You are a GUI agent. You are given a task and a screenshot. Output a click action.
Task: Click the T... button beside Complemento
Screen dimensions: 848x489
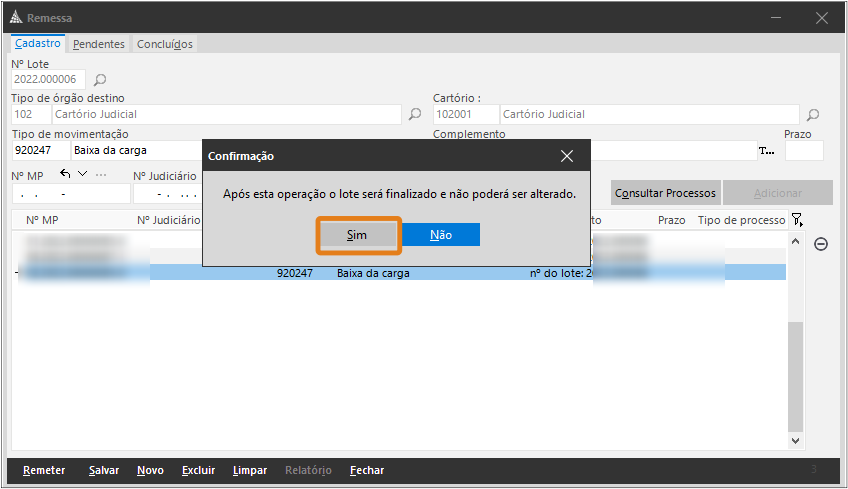point(766,151)
